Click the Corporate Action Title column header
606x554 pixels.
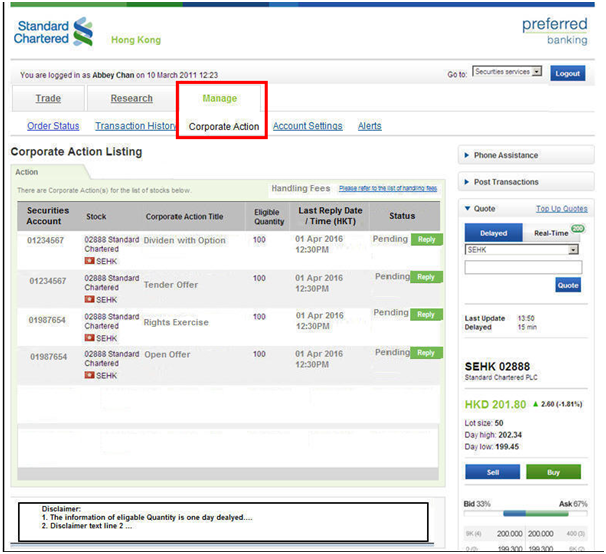(184, 216)
